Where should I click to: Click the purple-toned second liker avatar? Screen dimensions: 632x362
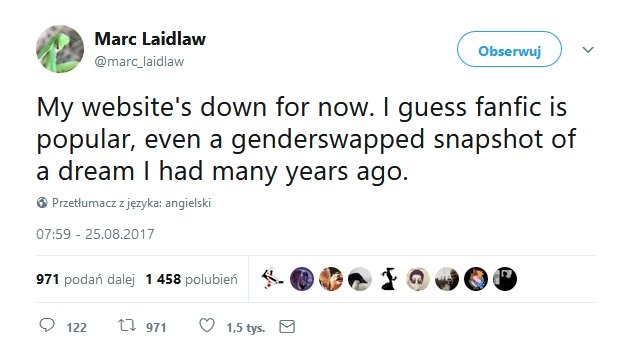[302, 279]
